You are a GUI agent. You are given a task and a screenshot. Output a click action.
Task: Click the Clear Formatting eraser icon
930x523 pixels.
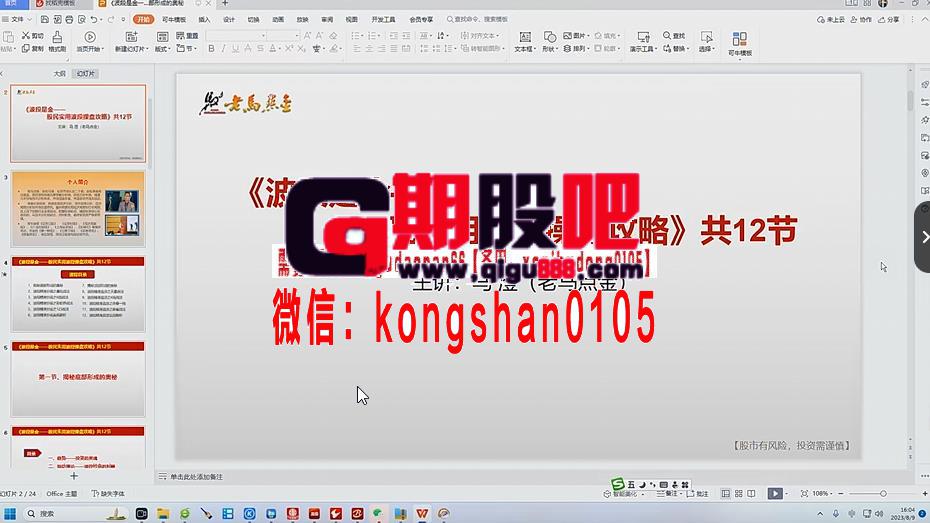pyautogui.click(x=333, y=36)
